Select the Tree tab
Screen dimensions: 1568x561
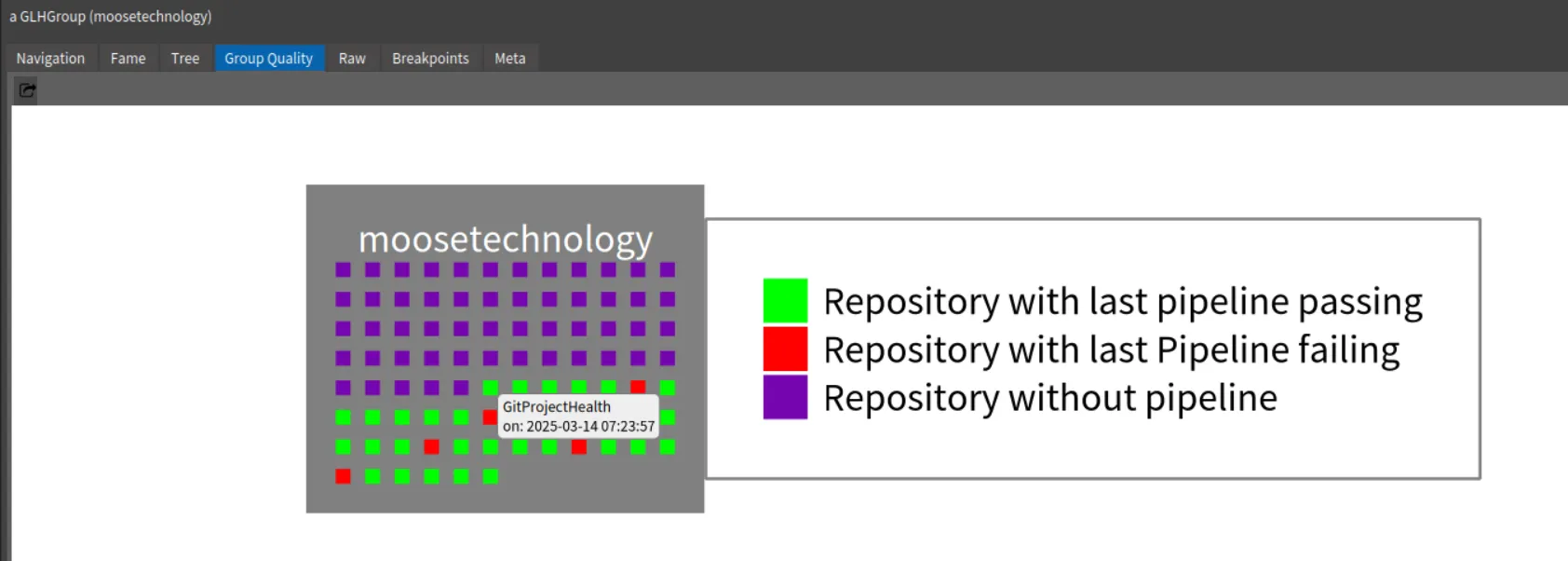184,58
